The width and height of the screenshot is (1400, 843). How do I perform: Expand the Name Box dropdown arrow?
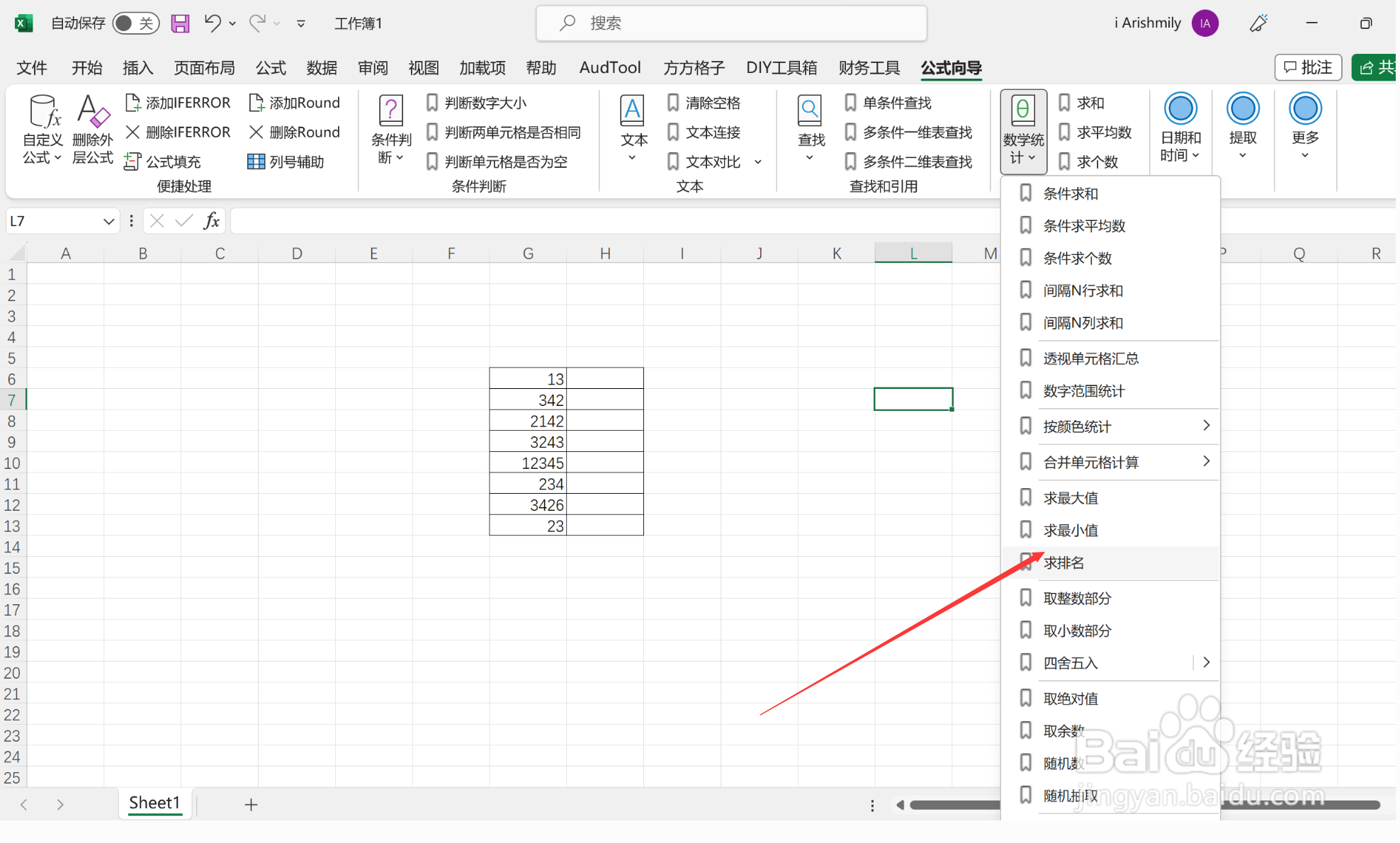(x=108, y=221)
